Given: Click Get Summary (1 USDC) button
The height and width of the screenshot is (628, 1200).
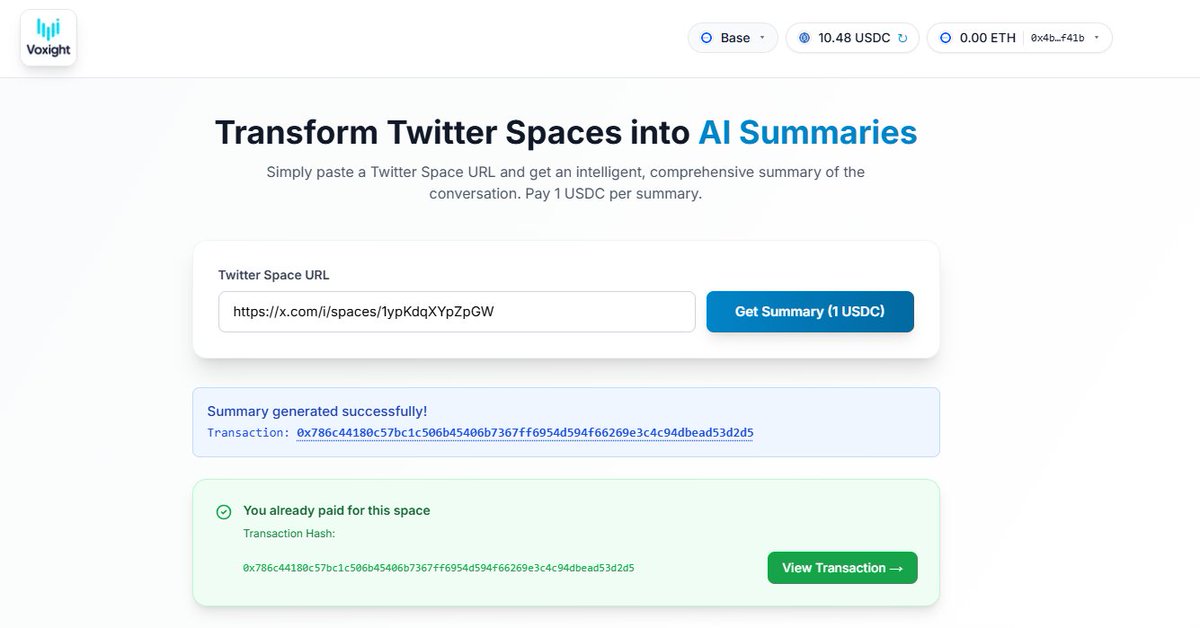Looking at the screenshot, I should coord(810,312).
